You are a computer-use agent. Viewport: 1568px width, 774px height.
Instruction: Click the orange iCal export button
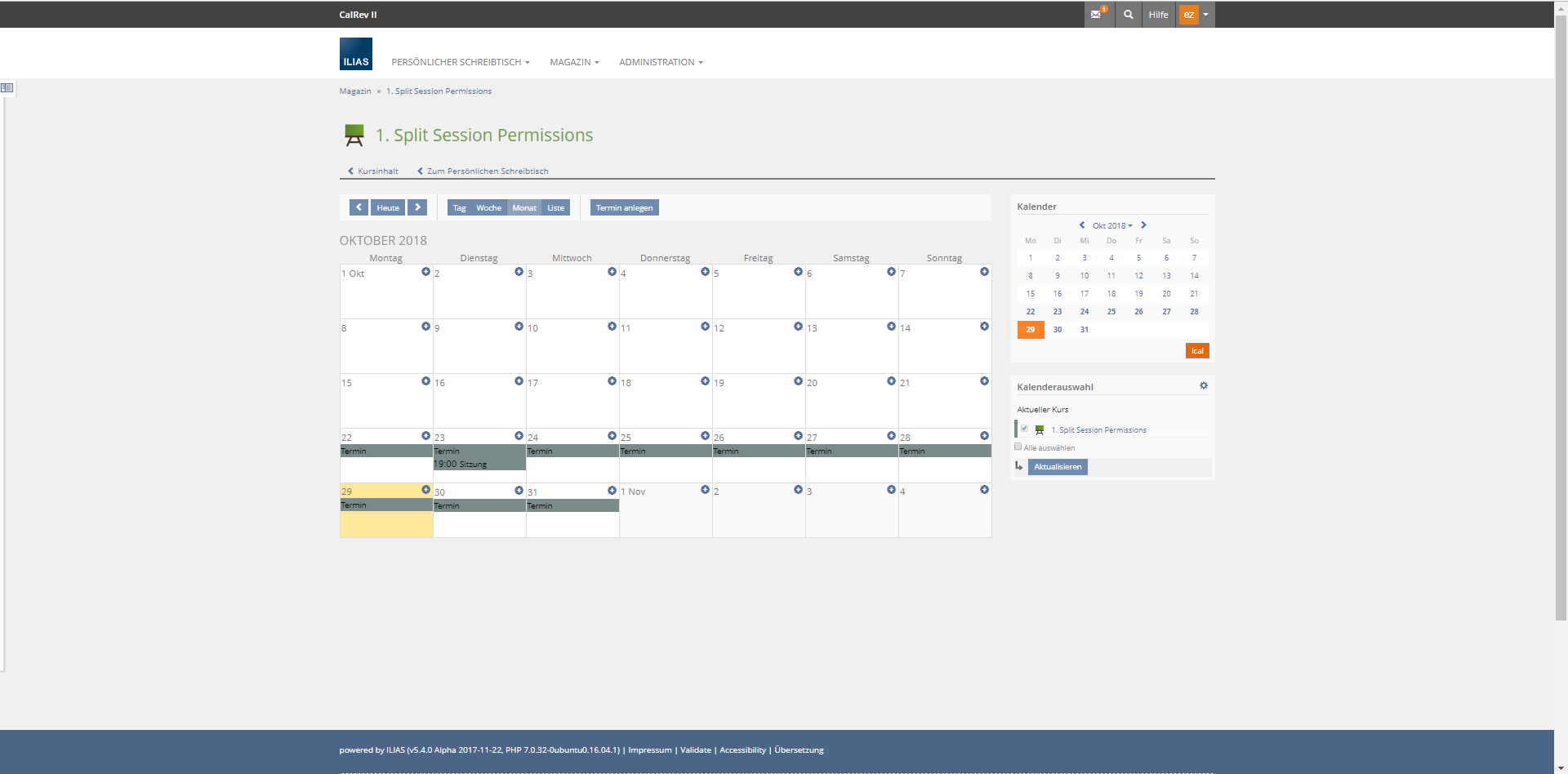[x=1196, y=351]
